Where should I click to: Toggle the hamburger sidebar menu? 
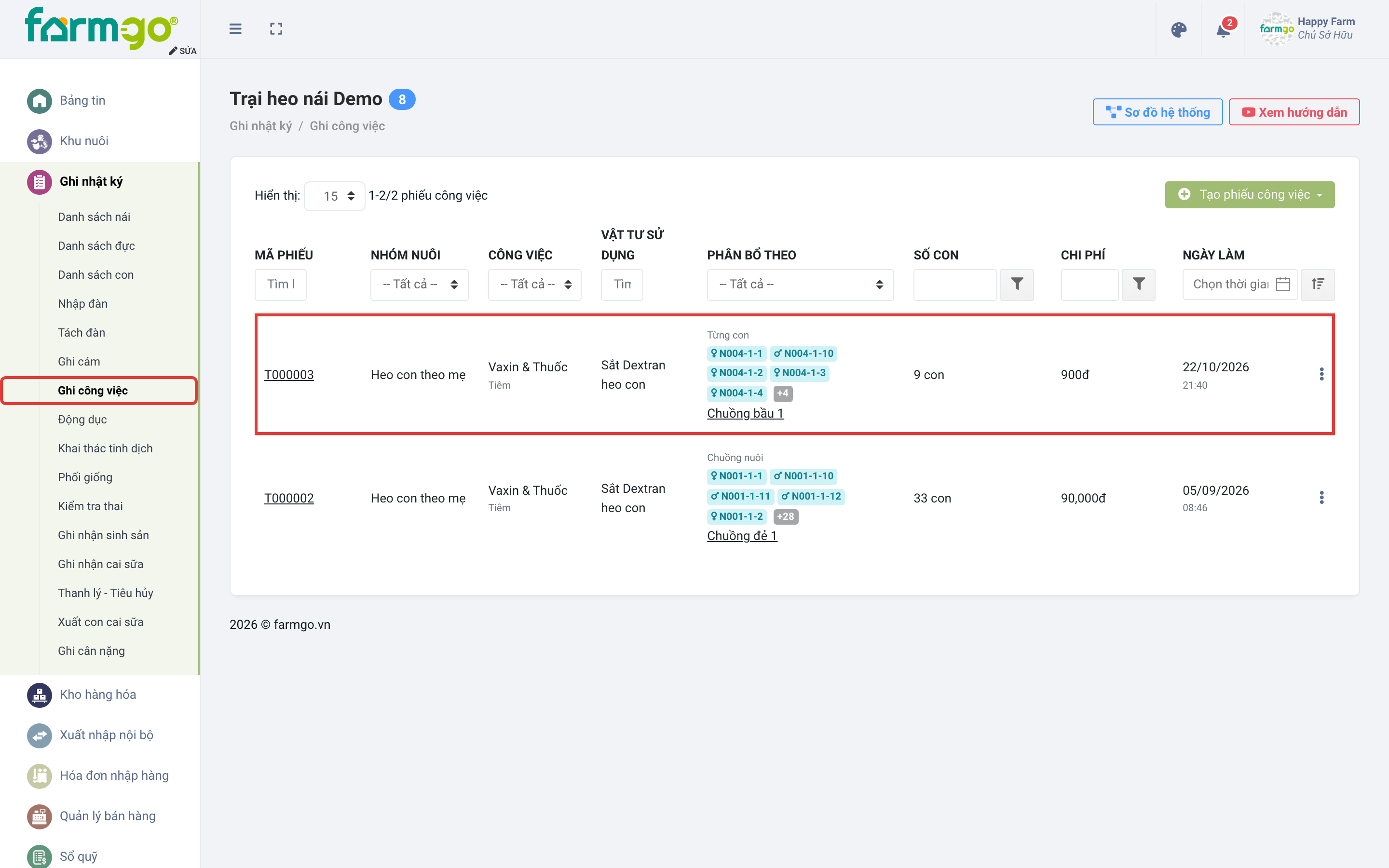tap(235, 29)
